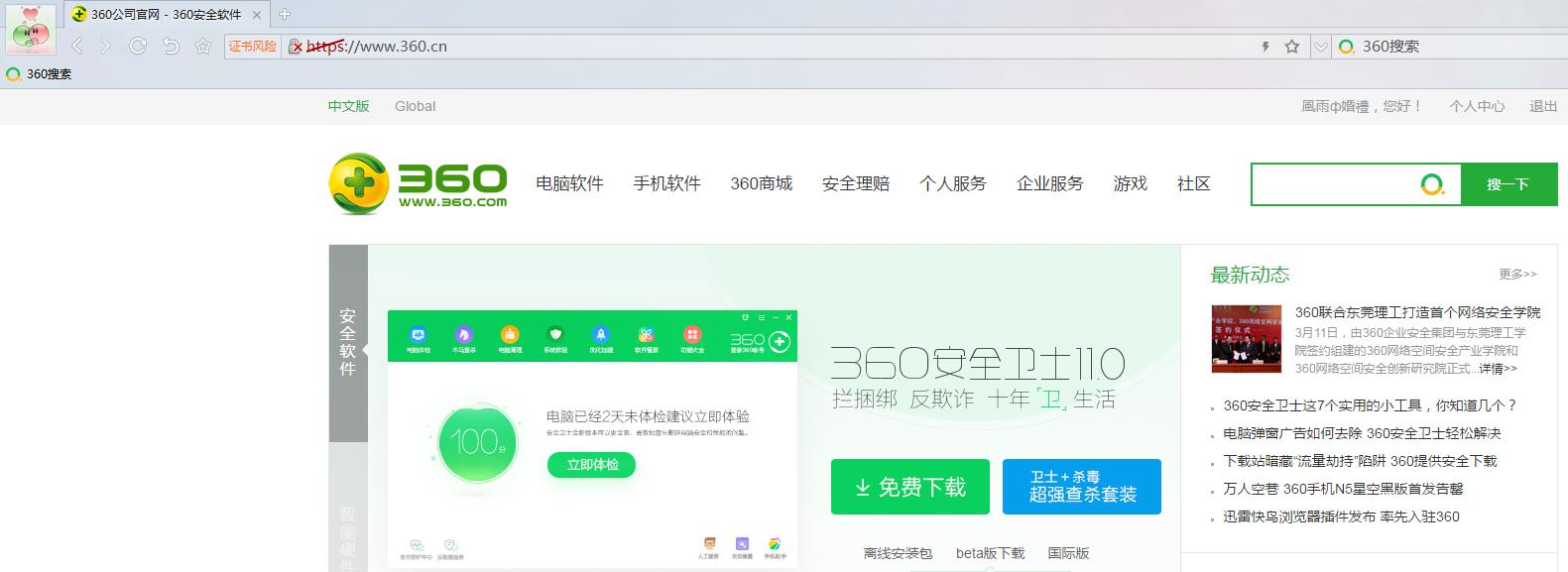Click the 立即体检 button in banner
Screen dimensions: 1568x572
coord(592,465)
